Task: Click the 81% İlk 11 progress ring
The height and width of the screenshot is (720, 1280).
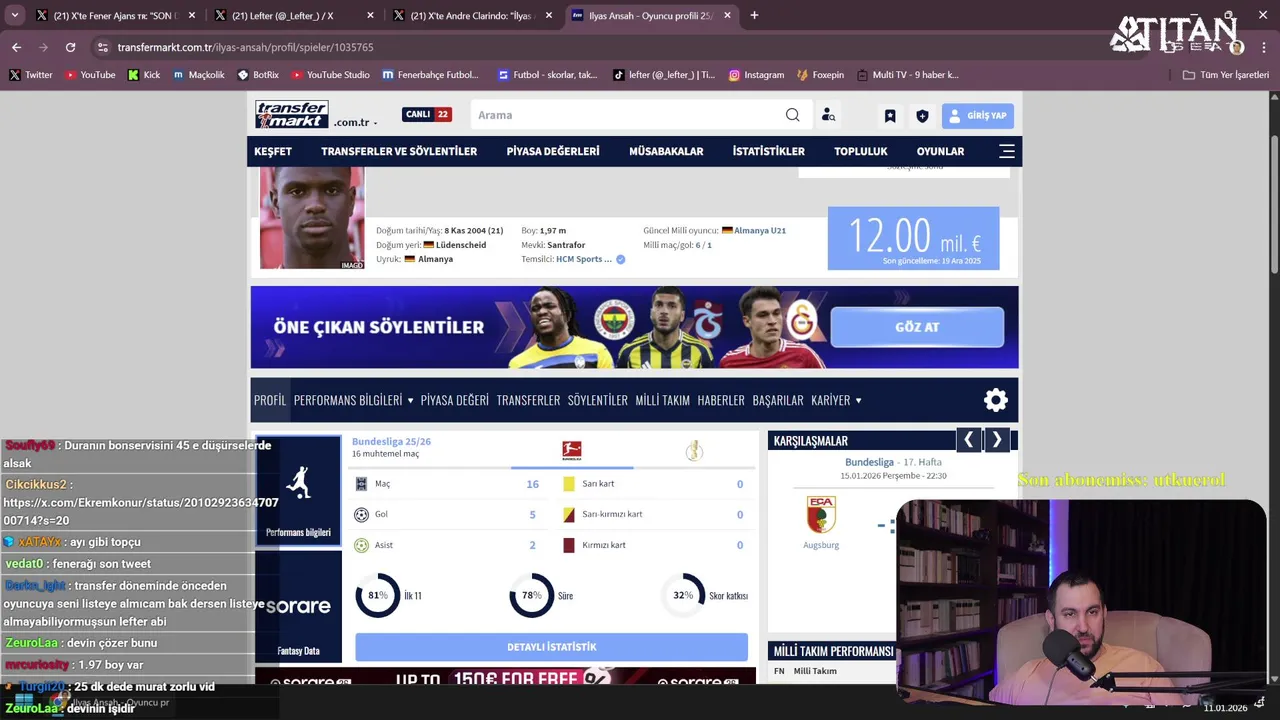Action: point(378,595)
